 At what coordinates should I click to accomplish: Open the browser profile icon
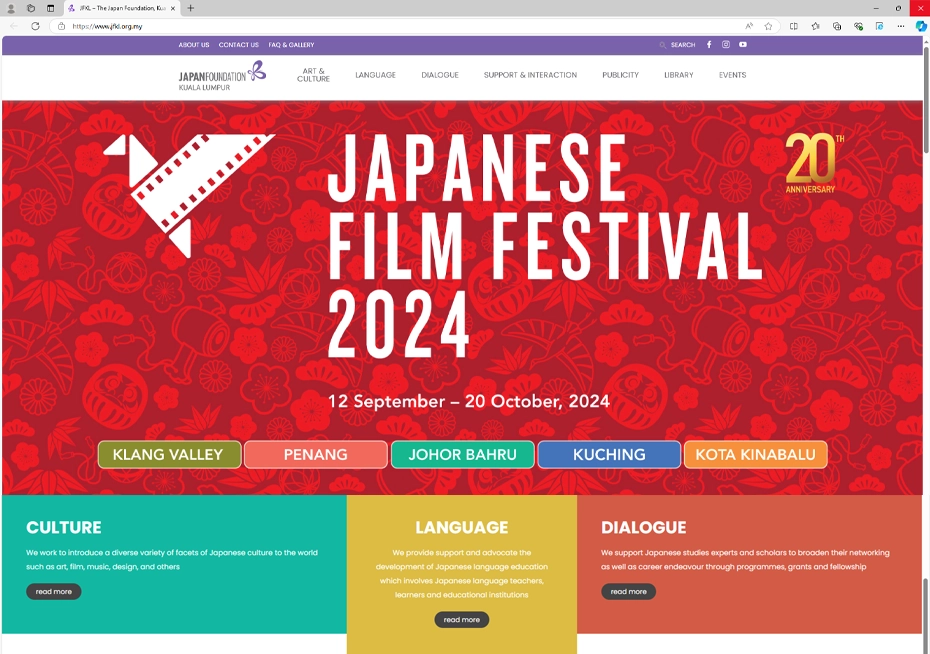(x=11, y=8)
